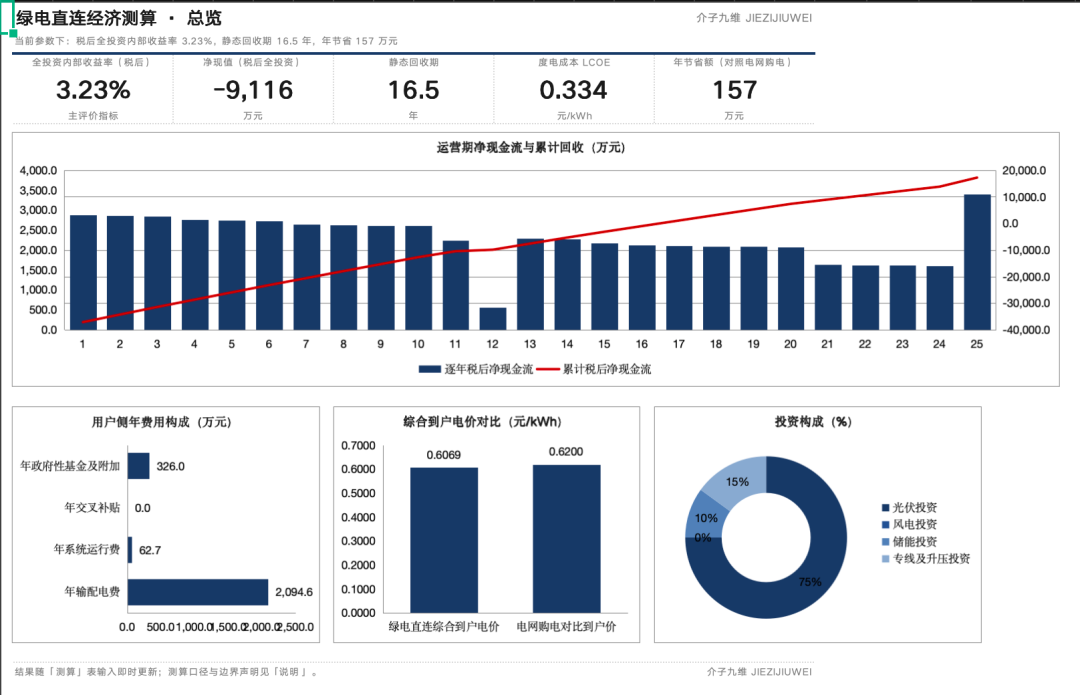This screenshot has width=1080, height=695.
Task: Click the chart title 综合到户电价对比（元/kWh）
Action: (482, 422)
